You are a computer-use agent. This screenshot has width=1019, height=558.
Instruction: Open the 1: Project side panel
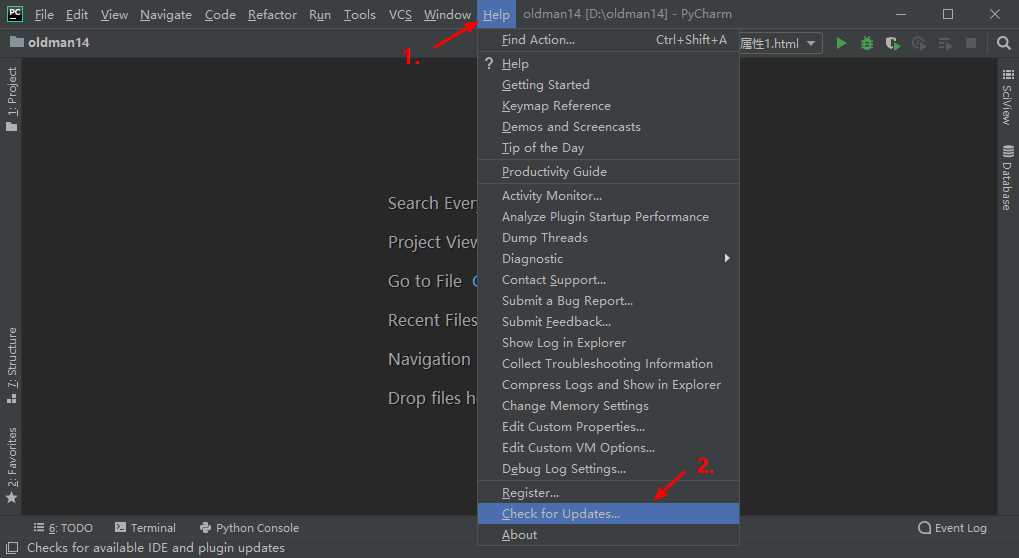(x=12, y=99)
